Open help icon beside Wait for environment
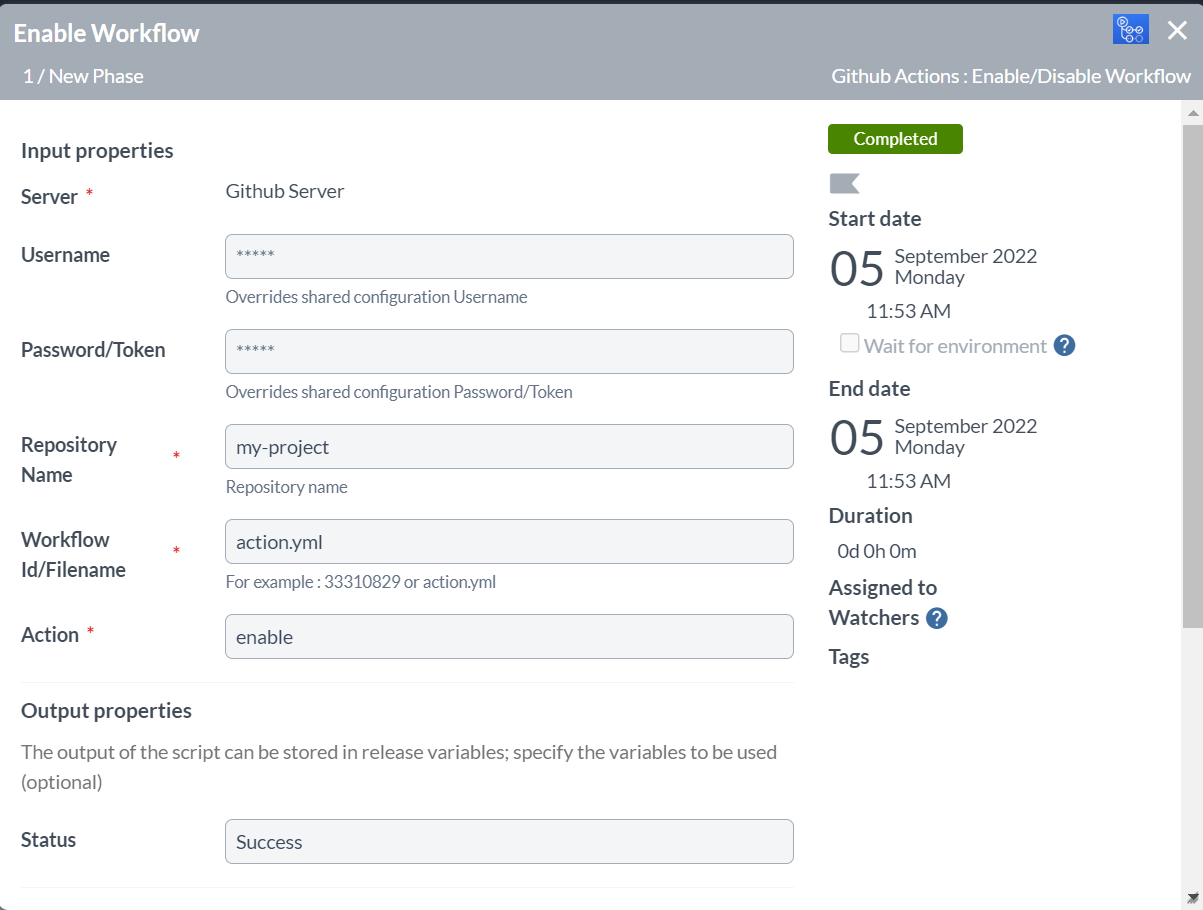The width and height of the screenshot is (1203, 910). point(1064,346)
